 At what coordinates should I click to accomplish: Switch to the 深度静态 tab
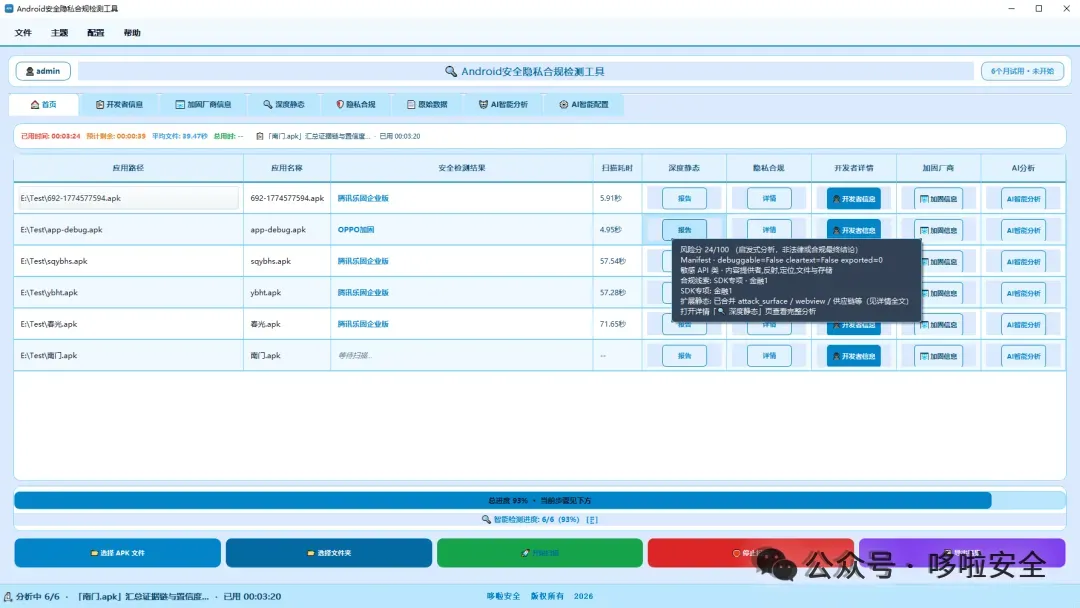point(284,104)
